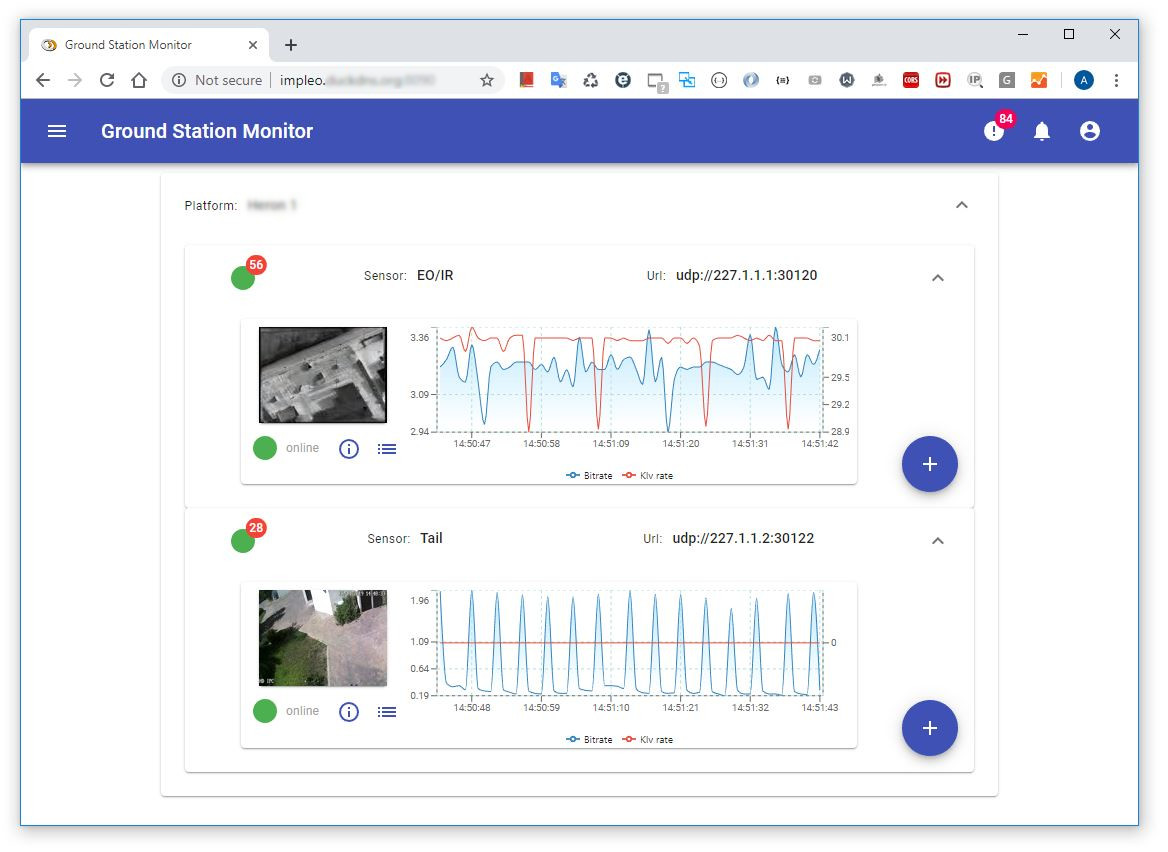This screenshot has width=1168, height=852.
Task: Collapse the Tail sensor card
Action: [937, 540]
